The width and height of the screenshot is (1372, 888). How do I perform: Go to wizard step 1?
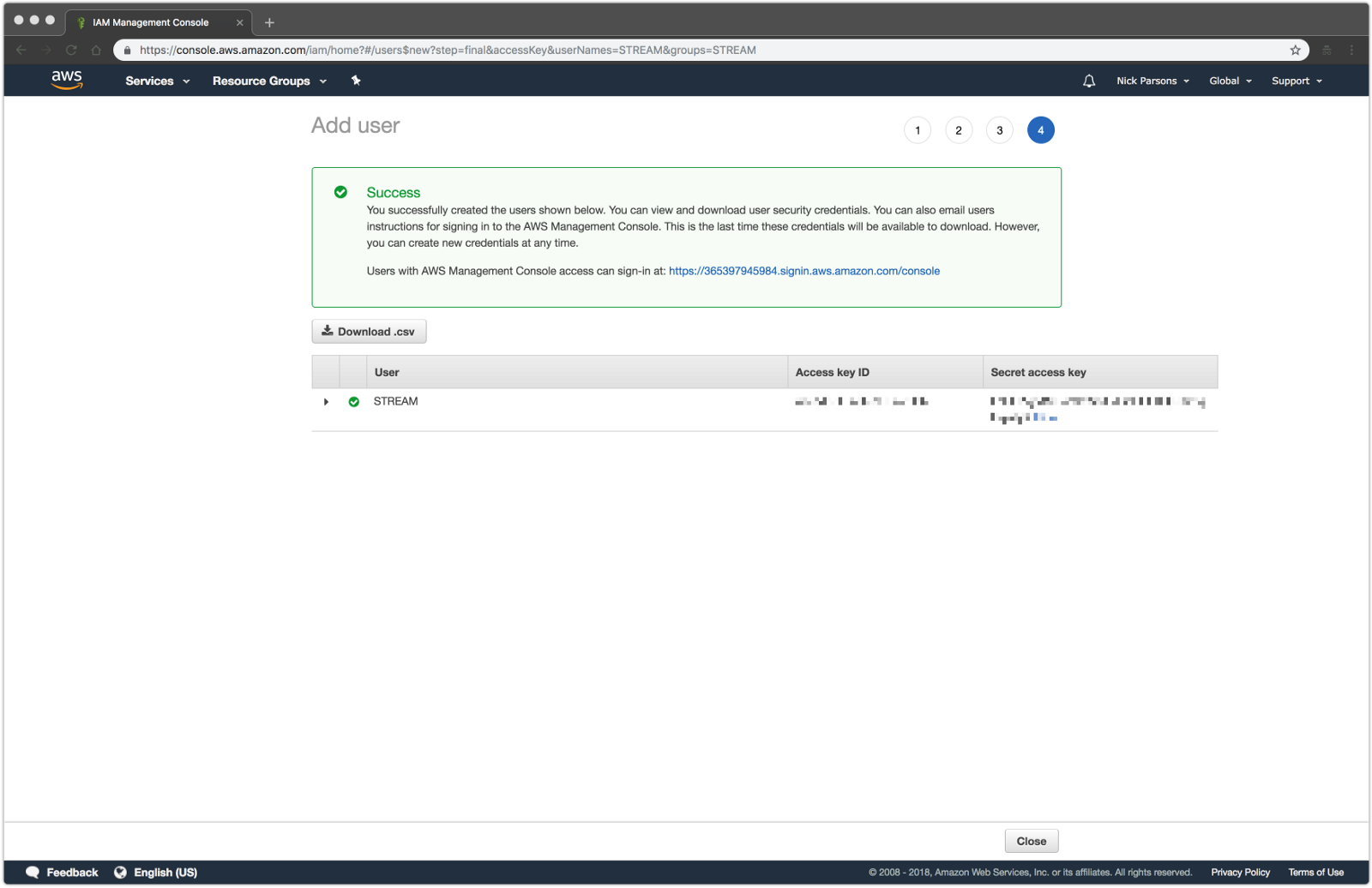tap(918, 130)
